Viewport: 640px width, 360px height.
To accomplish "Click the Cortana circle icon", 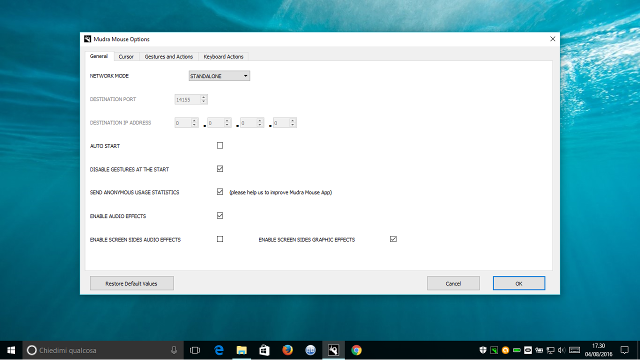I will pos(31,350).
